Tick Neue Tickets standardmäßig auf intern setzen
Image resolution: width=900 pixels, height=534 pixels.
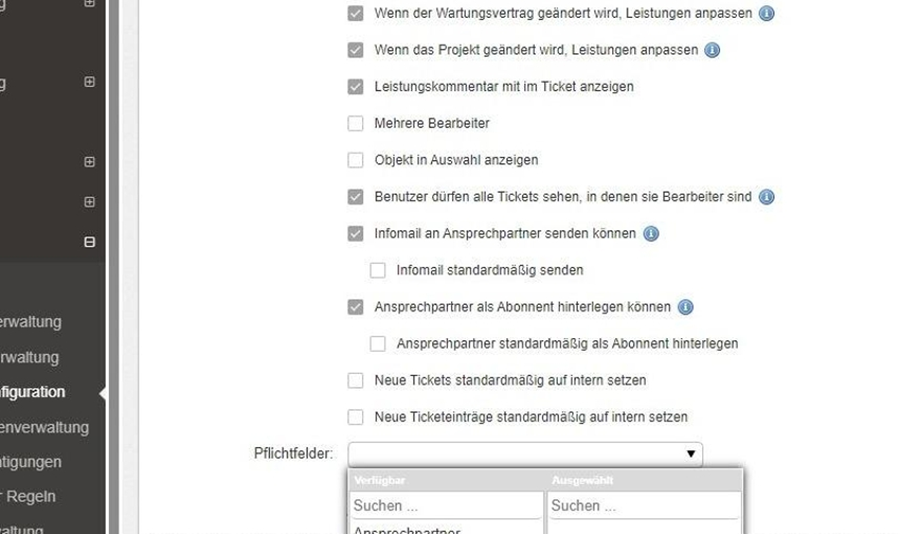point(355,380)
